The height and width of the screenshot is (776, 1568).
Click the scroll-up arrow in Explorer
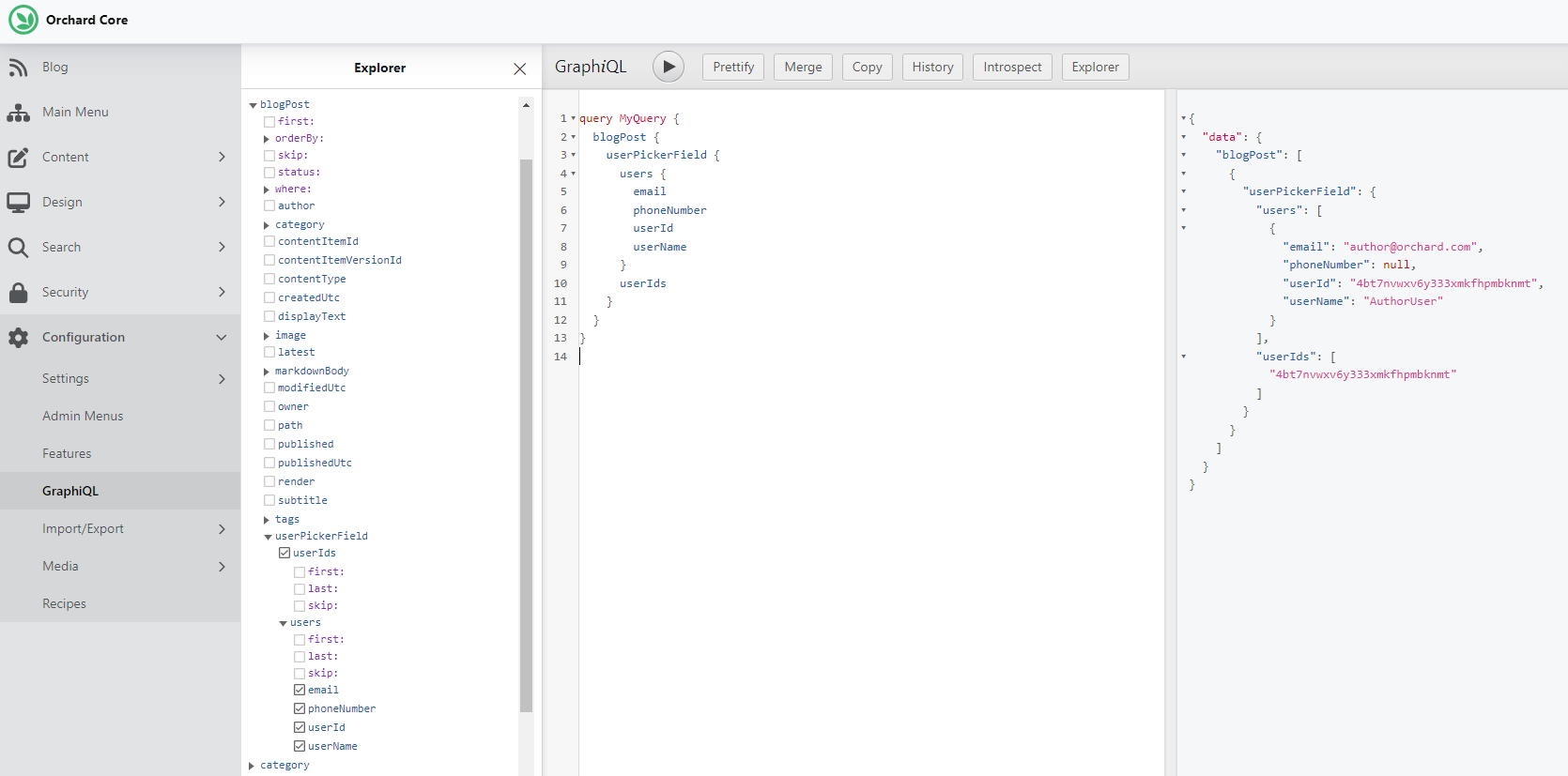coord(526,105)
